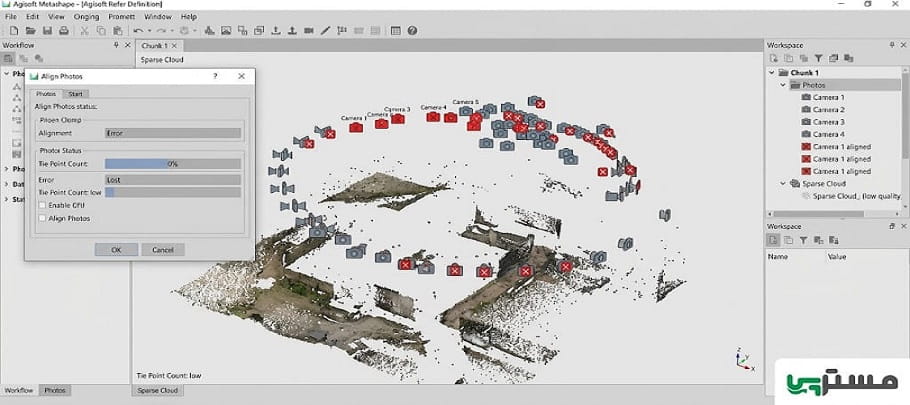The image size is (910, 405).
Task: Open the File menu
Action: click(10, 17)
